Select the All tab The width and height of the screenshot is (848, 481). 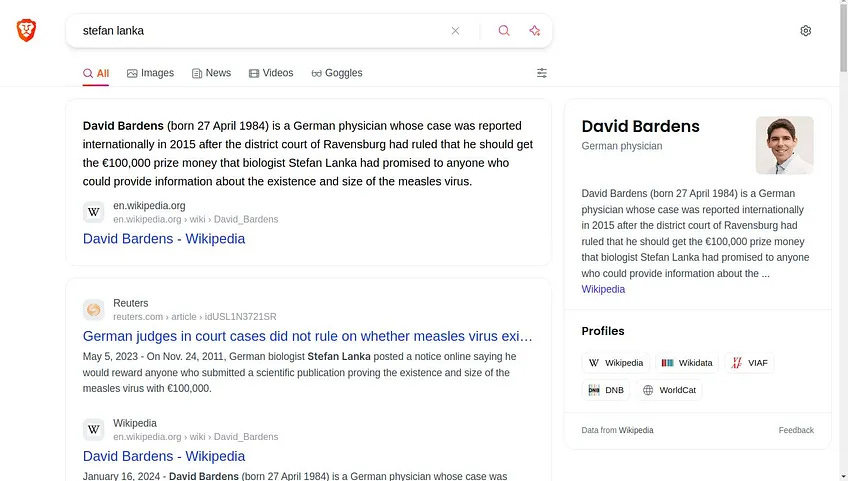tap(96, 74)
